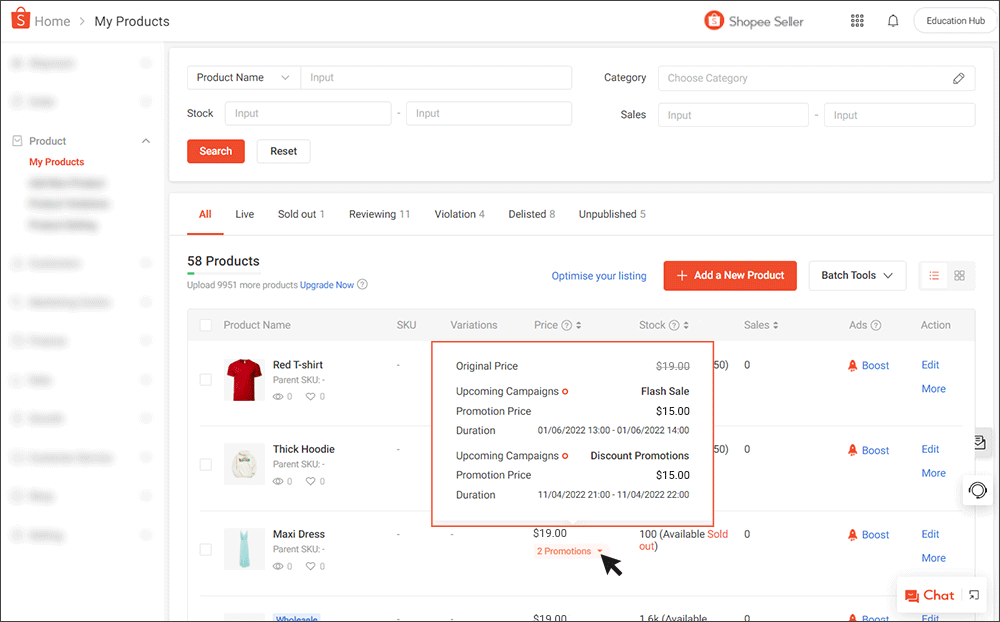Screen dimensions: 1000x622
Task: Select the checkbox for Thick Hoodie
Action: [x=206, y=464]
